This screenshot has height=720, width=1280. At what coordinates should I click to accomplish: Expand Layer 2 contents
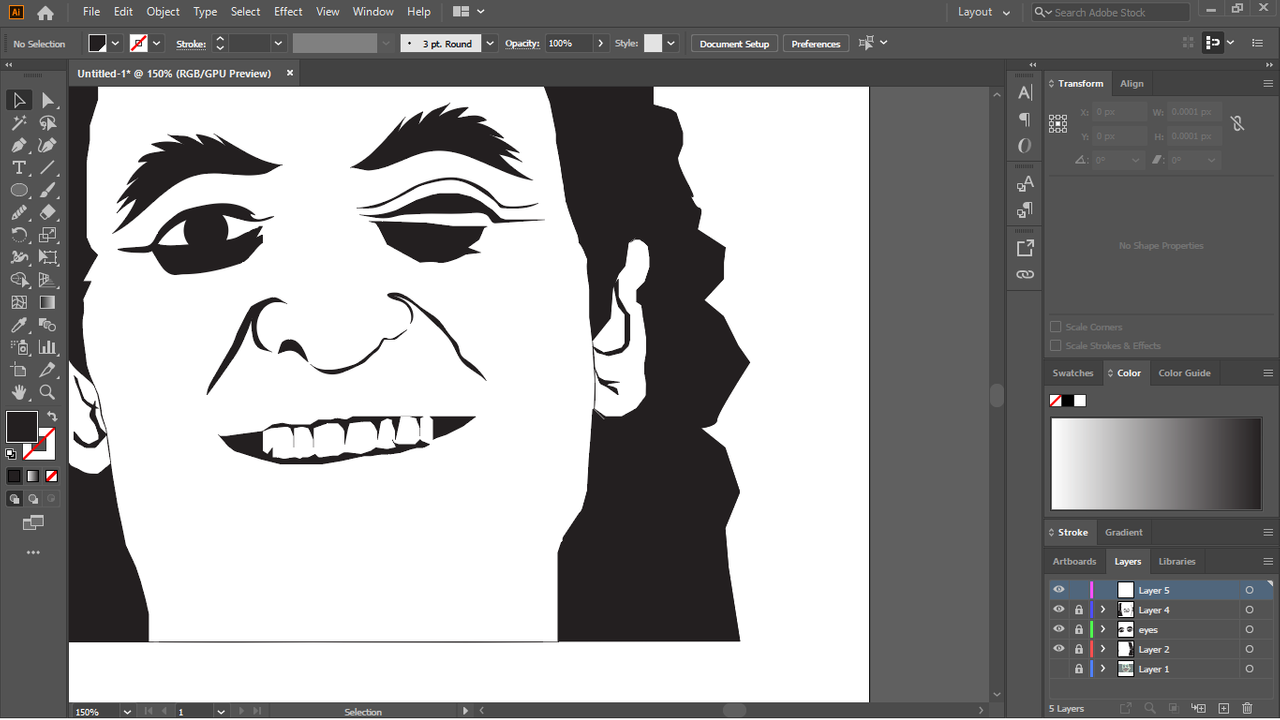tap(1103, 649)
